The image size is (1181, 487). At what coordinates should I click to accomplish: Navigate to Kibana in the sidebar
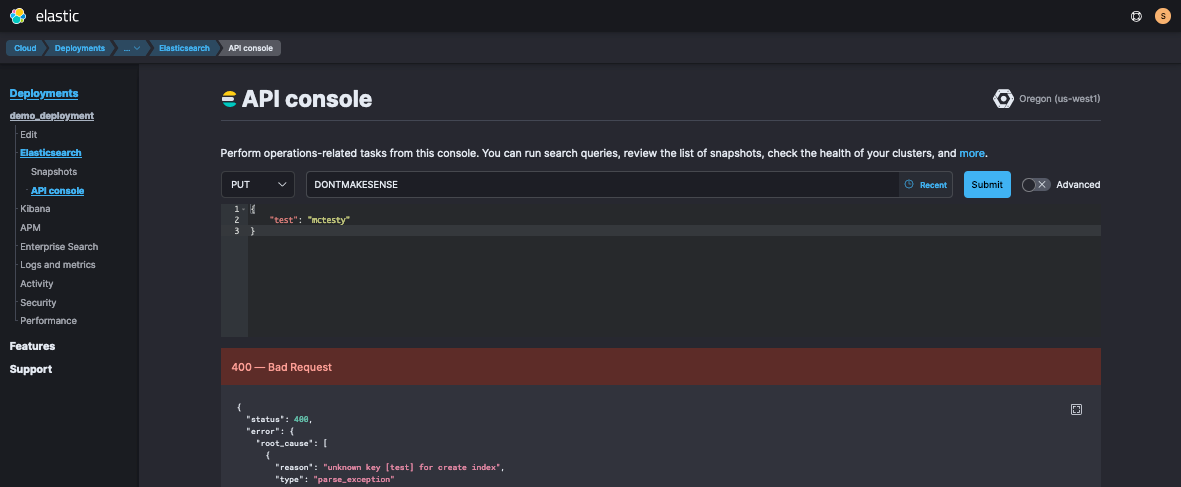(35, 209)
